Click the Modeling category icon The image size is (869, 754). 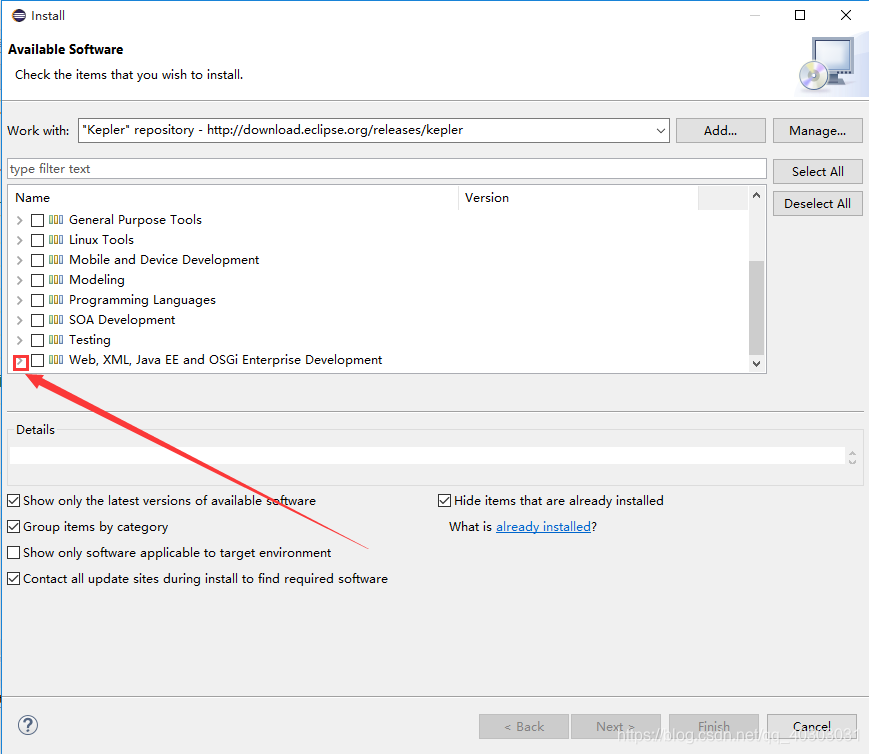[x=56, y=279]
